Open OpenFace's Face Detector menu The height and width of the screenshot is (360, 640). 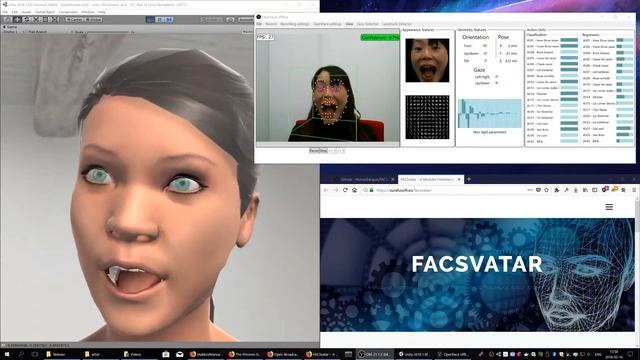367,24
